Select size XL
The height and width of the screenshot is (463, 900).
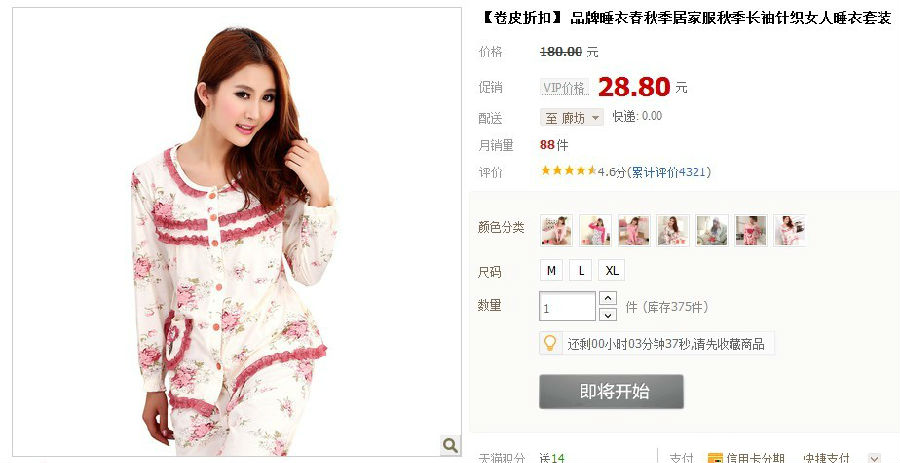pos(612,270)
